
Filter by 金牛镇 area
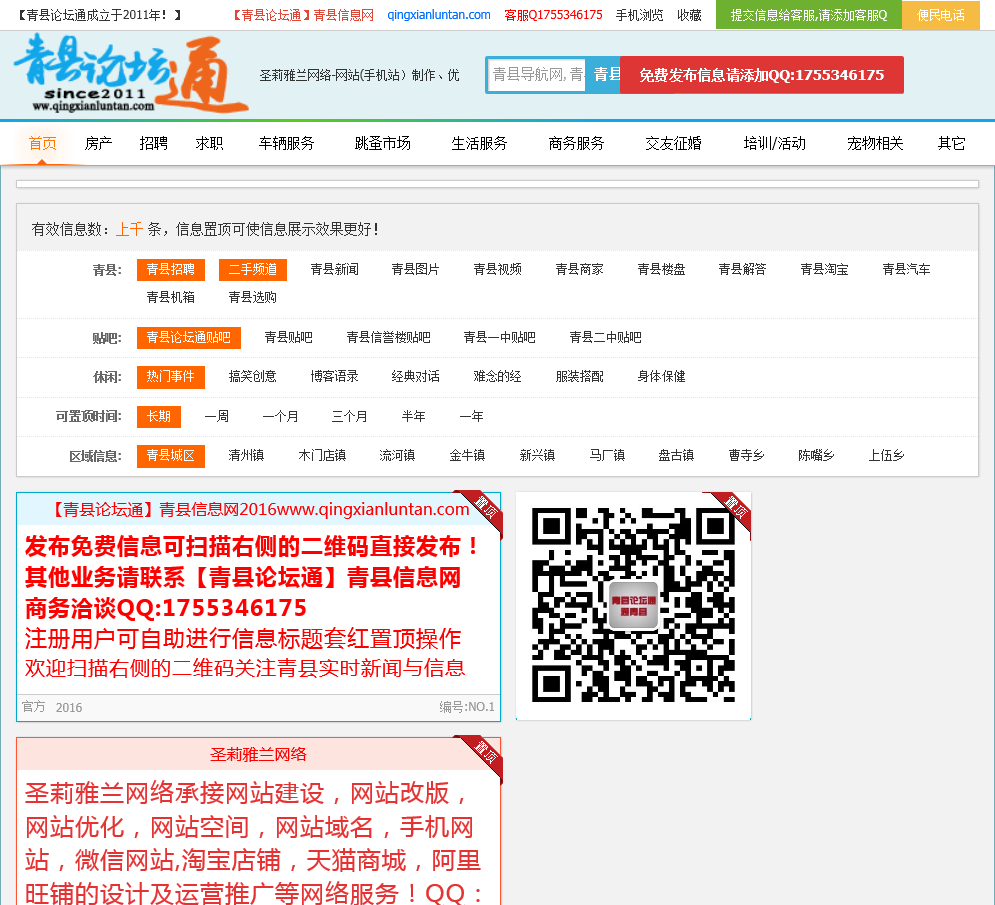(467, 456)
